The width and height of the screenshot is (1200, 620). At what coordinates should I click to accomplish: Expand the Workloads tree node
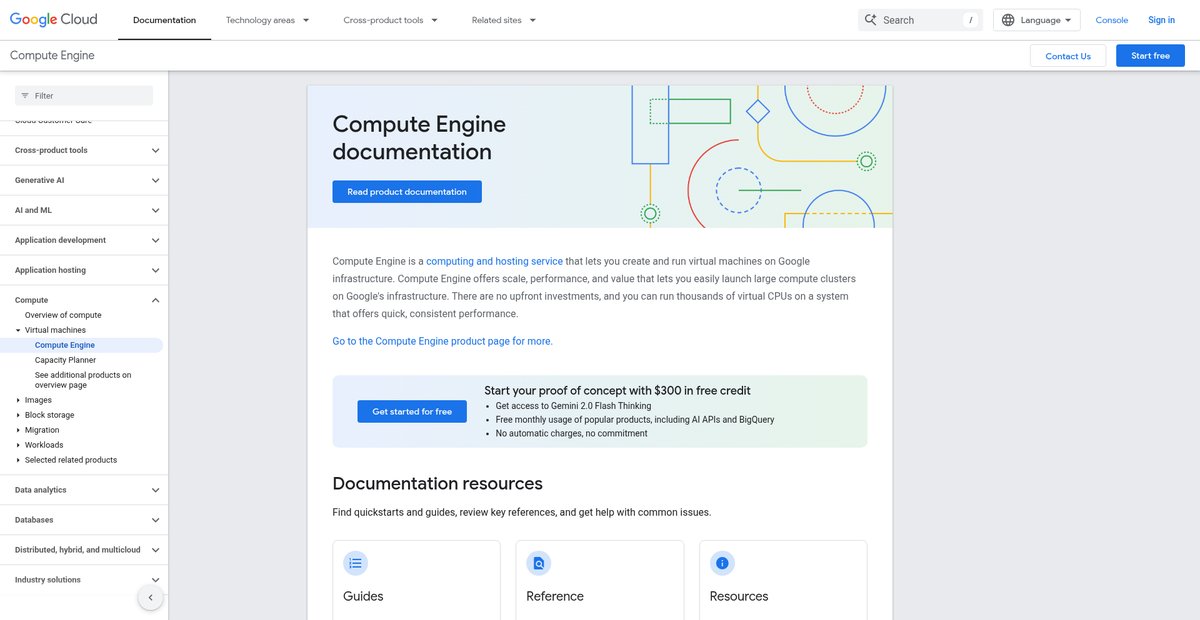click(x=18, y=445)
